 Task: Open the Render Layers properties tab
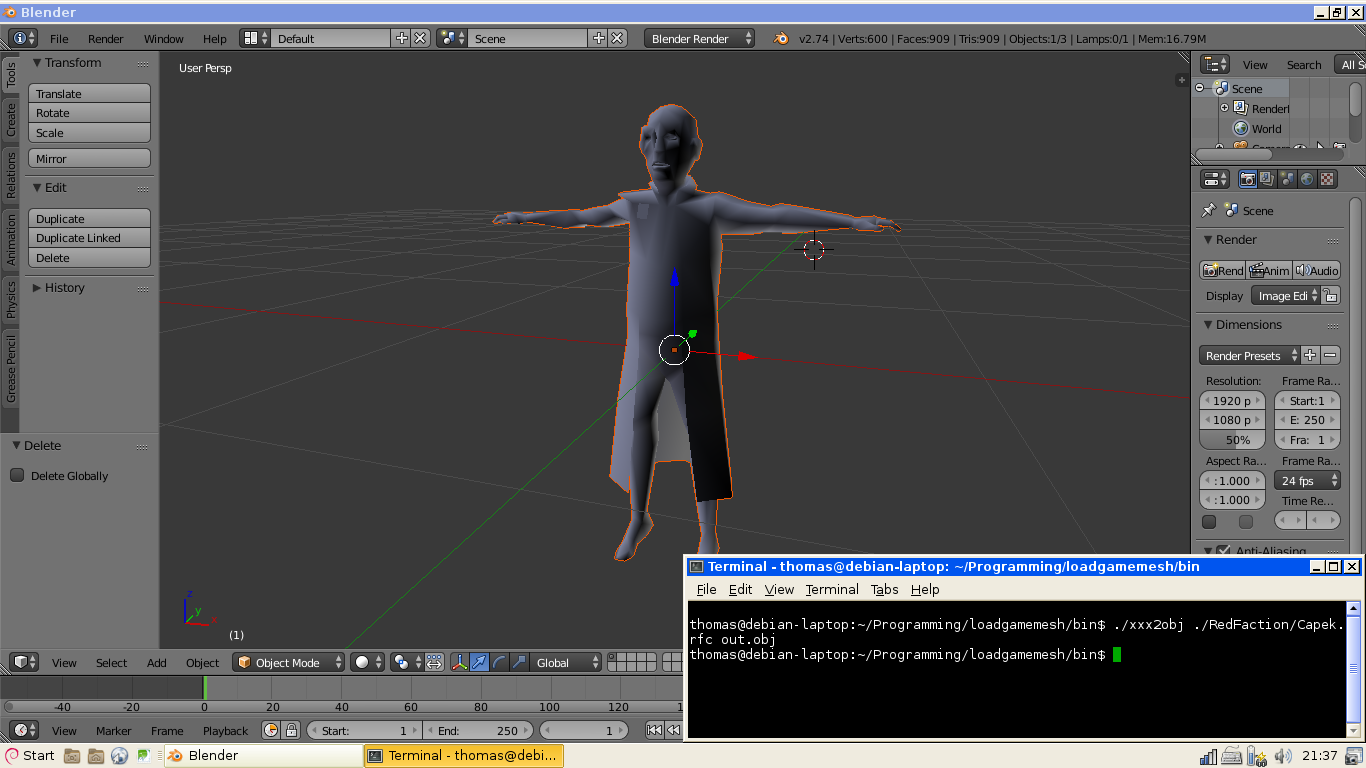[x=1267, y=179]
